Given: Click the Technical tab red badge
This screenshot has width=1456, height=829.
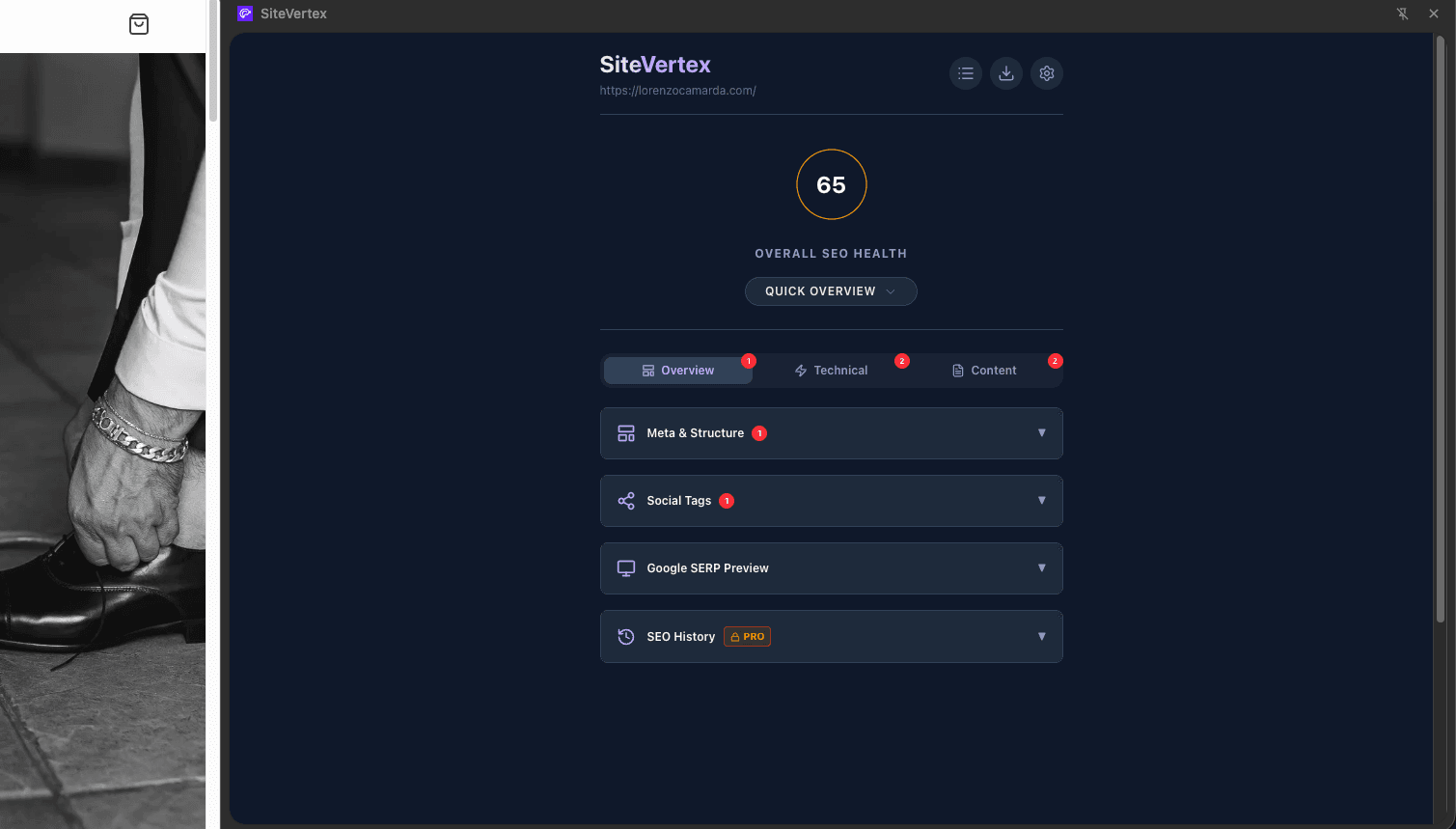Looking at the screenshot, I should coord(902,361).
